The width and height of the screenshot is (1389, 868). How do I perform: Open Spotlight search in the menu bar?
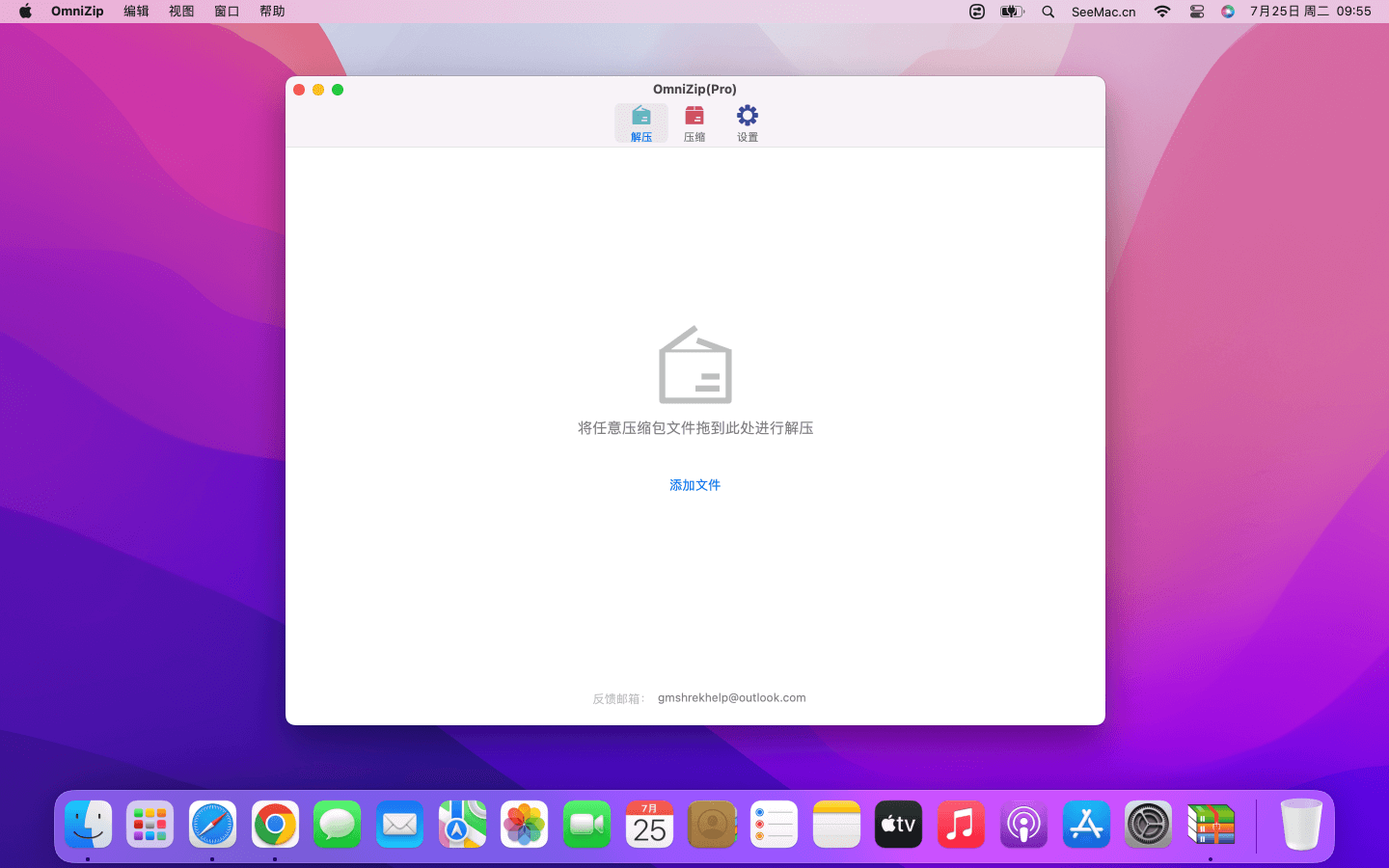(1048, 12)
